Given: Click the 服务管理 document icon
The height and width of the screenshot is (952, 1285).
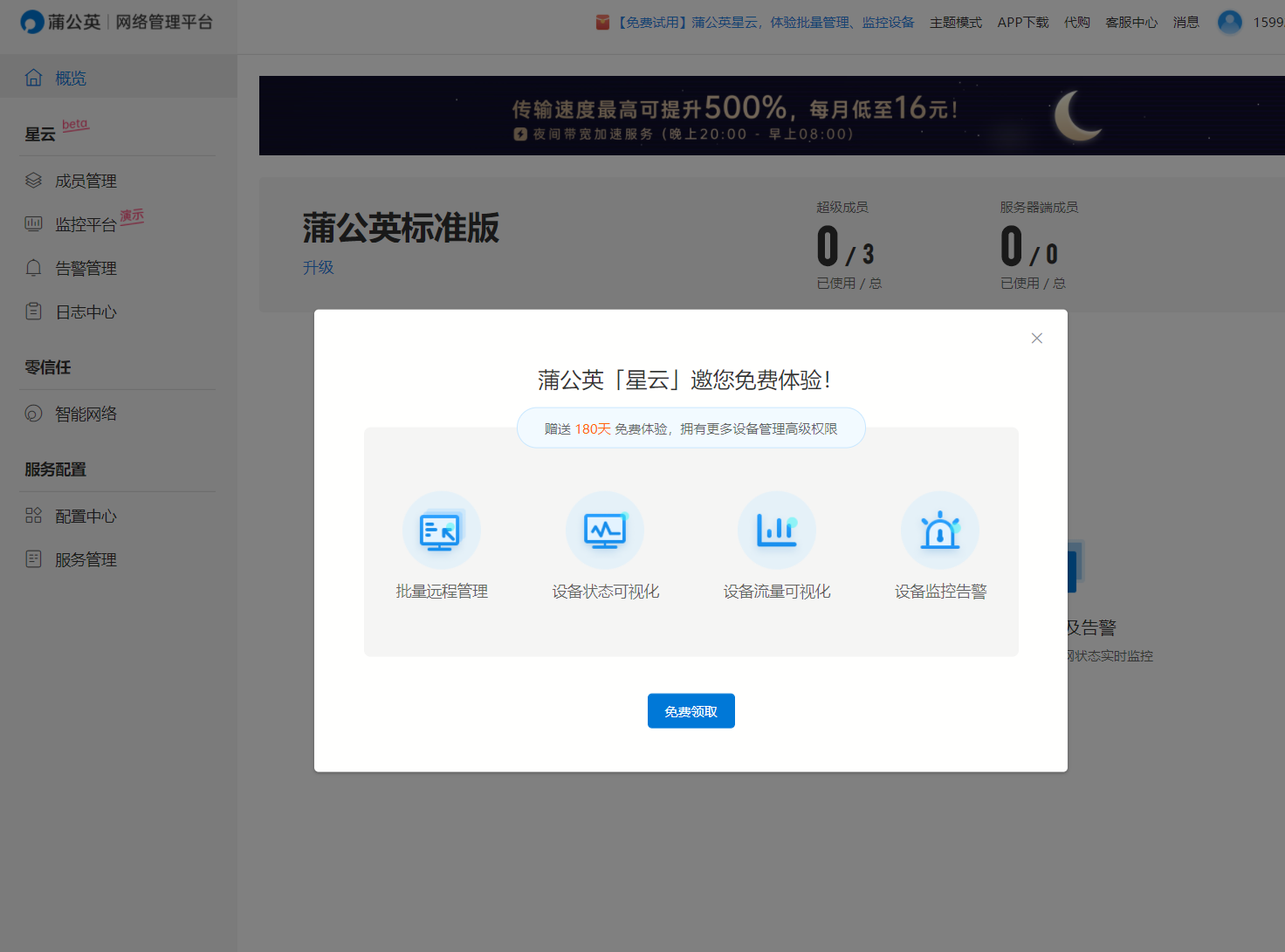Looking at the screenshot, I should click(x=33, y=559).
